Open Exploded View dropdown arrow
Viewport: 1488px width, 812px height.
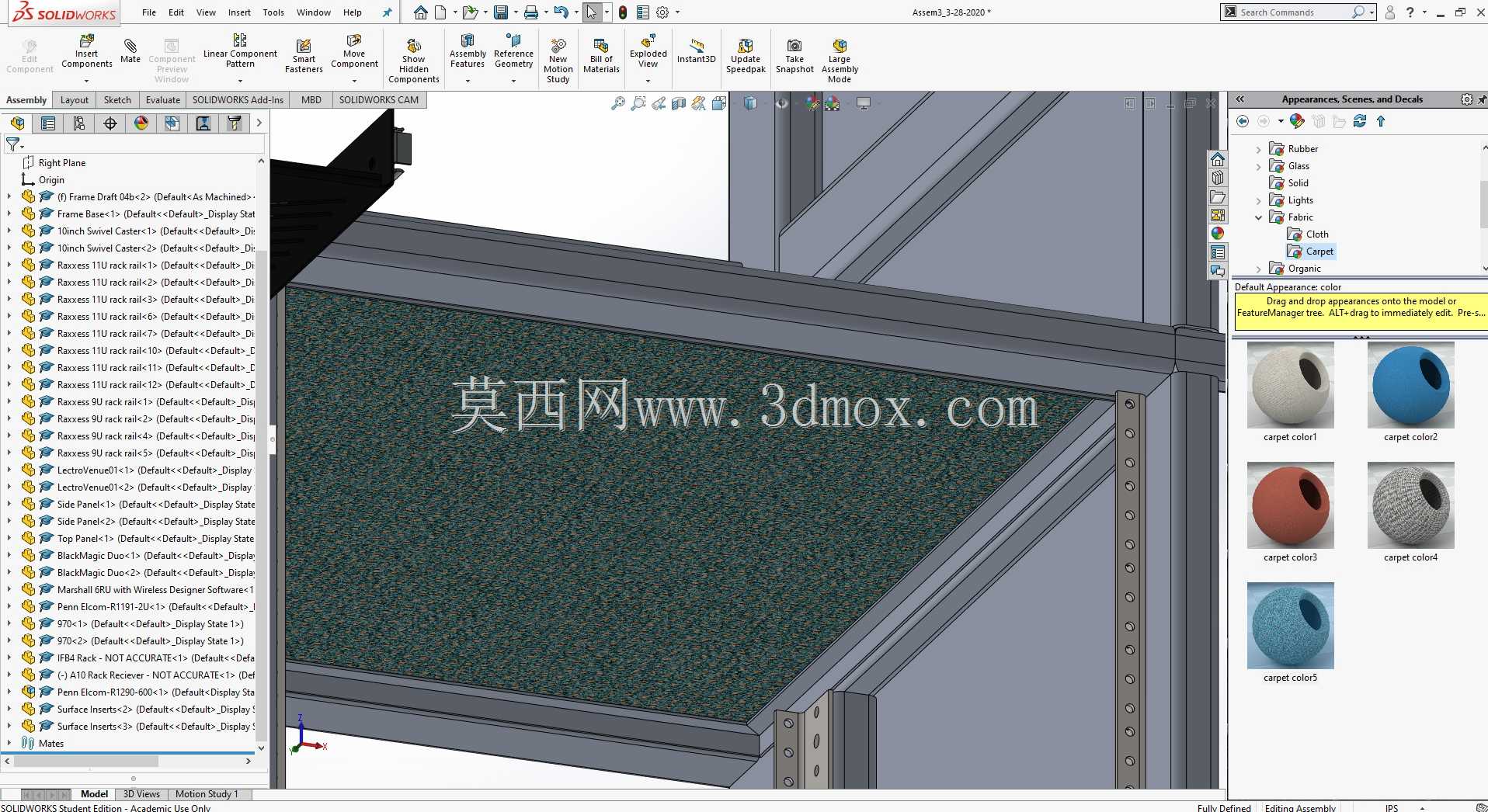pos(648,81)
